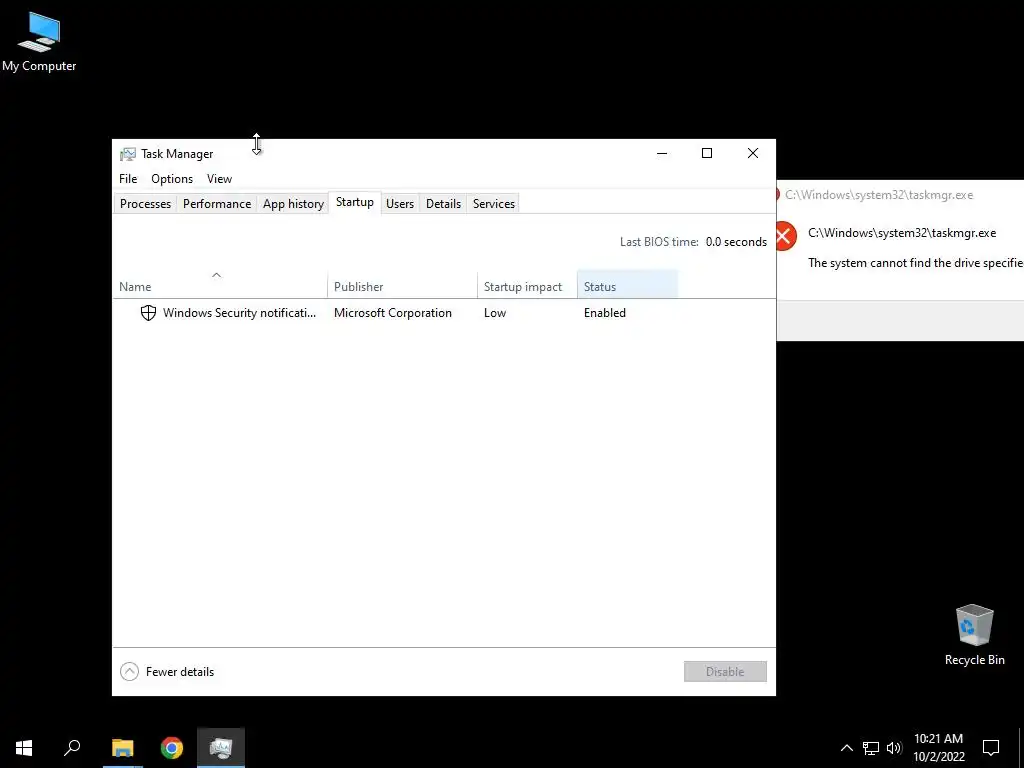Click the Windows Security shield icon
Viewport: 1024px width, 768px height.
148,313
